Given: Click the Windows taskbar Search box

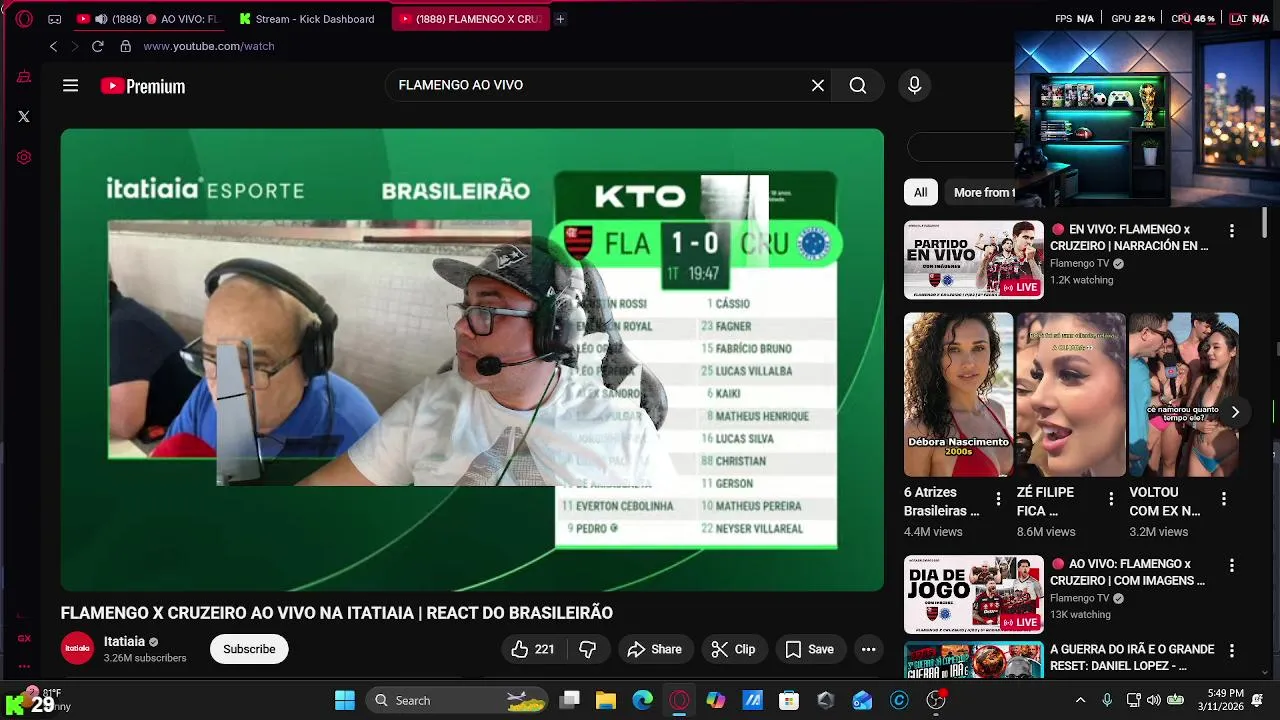Looking at the screenshot, I should tap(457, 700).
